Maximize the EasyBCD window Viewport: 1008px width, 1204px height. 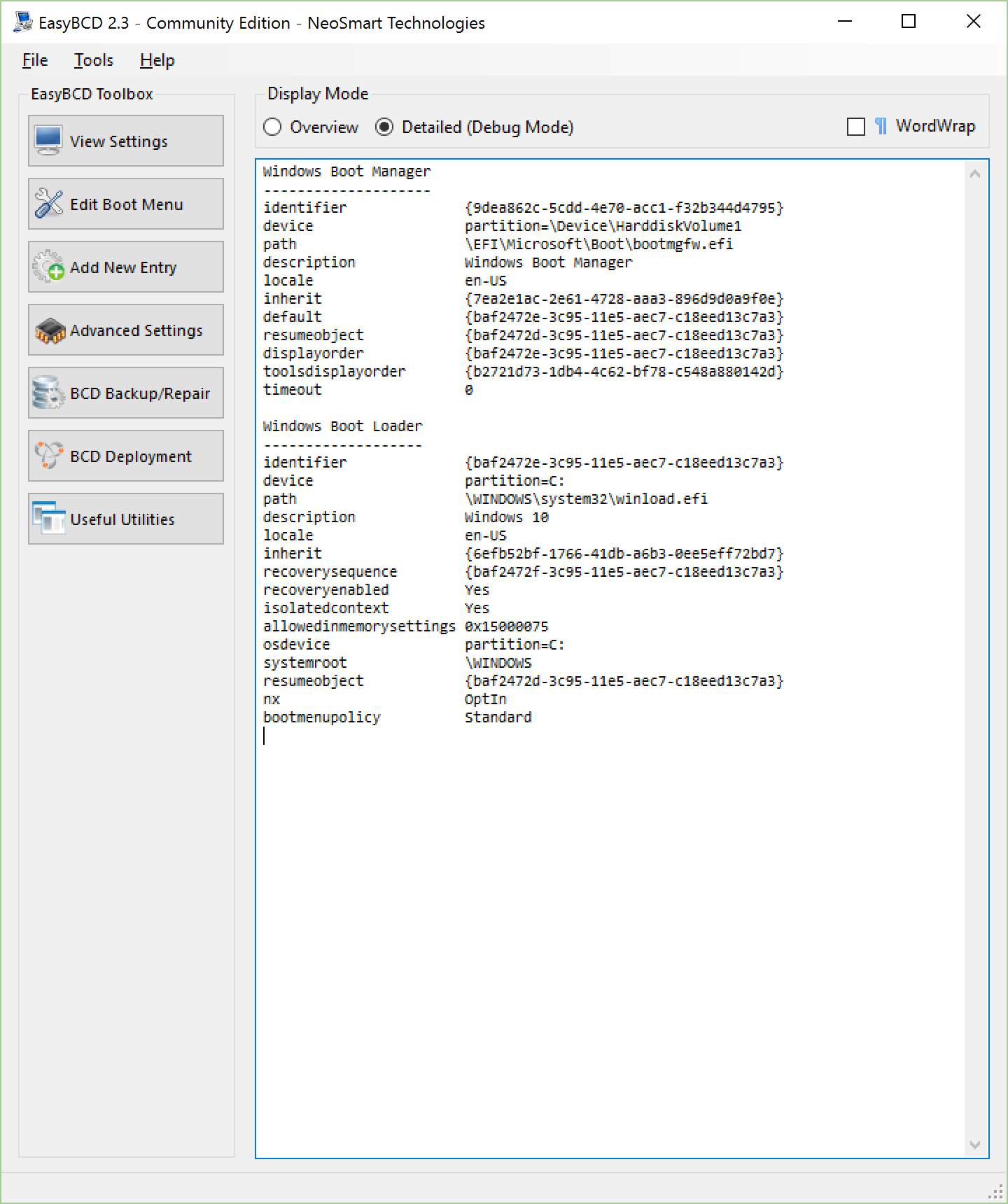(x=909, y=22)
